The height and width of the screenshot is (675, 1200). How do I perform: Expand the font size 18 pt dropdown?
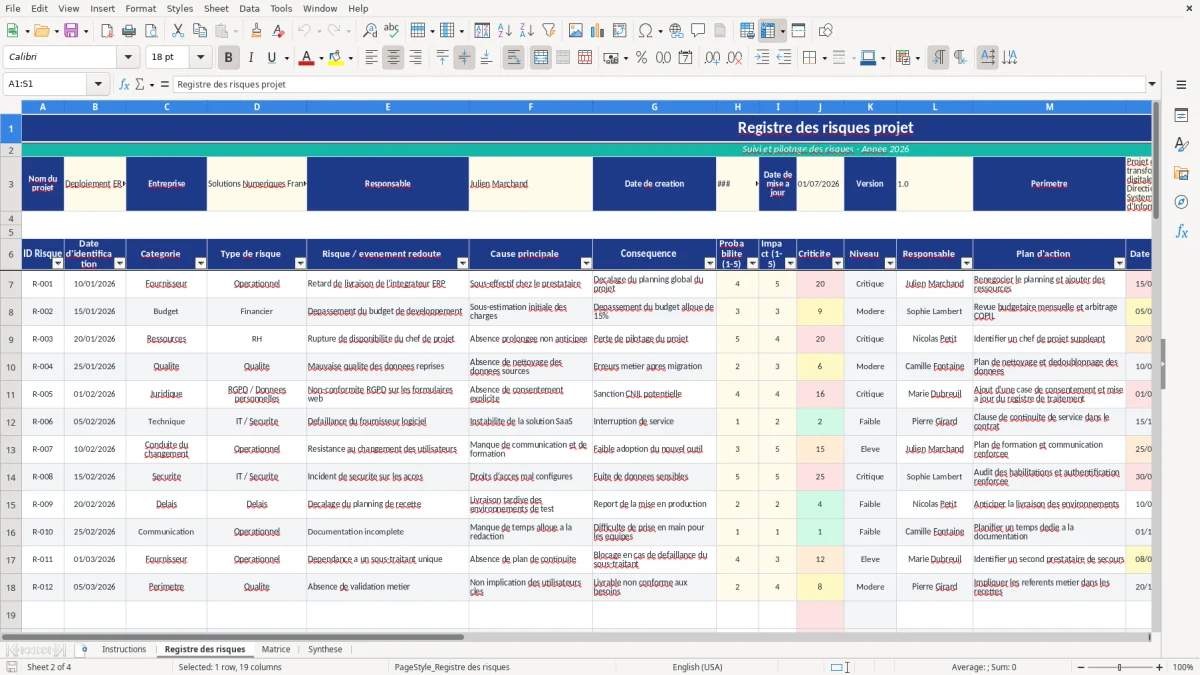(x=201, y=58)
